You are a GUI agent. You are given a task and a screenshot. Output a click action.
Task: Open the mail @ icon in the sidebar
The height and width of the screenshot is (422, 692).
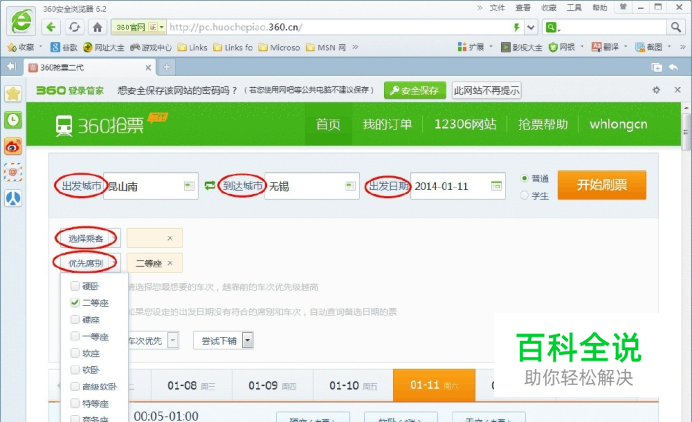tap(13, 172)
